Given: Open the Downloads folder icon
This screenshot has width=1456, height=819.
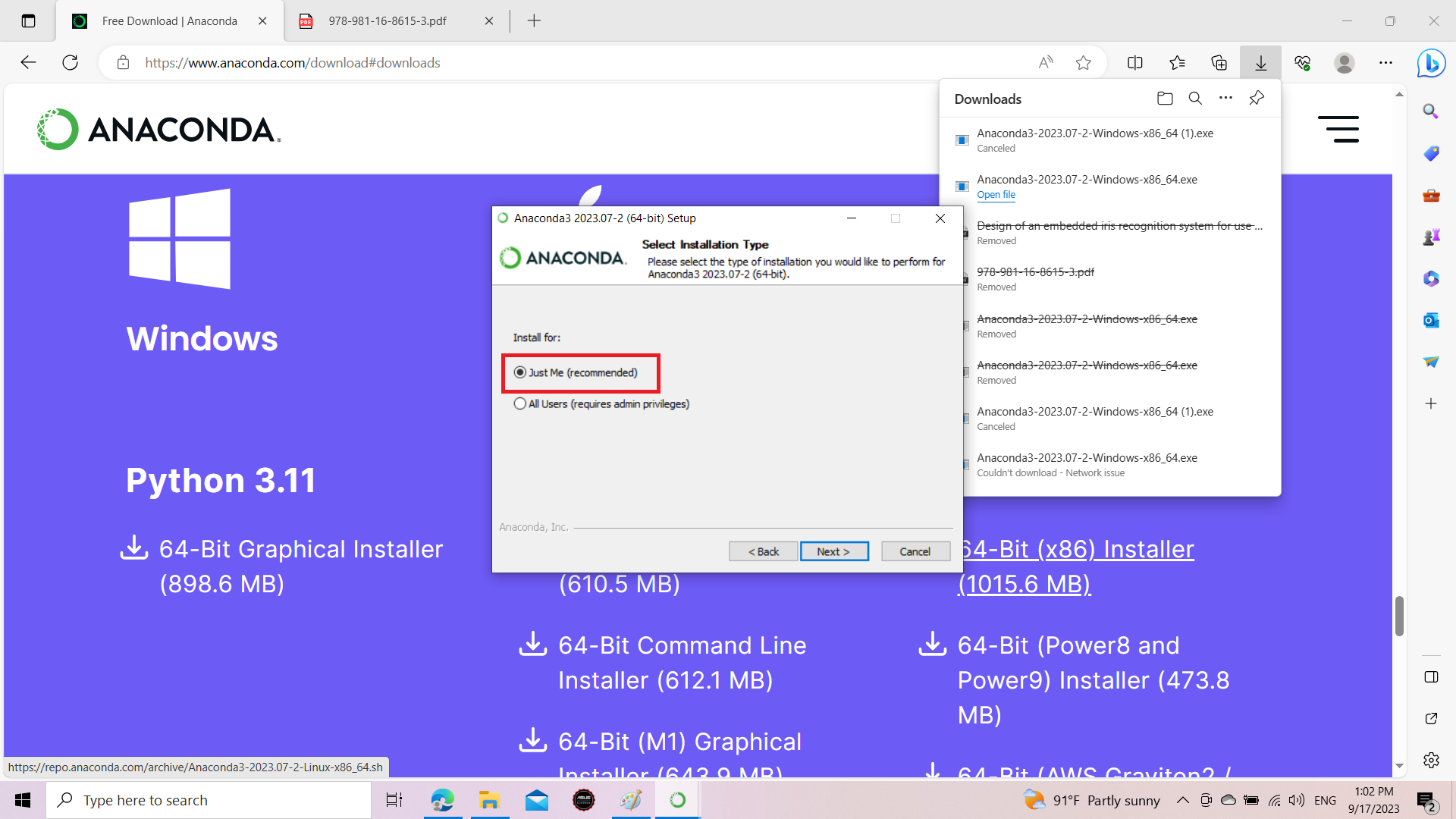Looking at the screenshot, I should tap(1165, 99).
